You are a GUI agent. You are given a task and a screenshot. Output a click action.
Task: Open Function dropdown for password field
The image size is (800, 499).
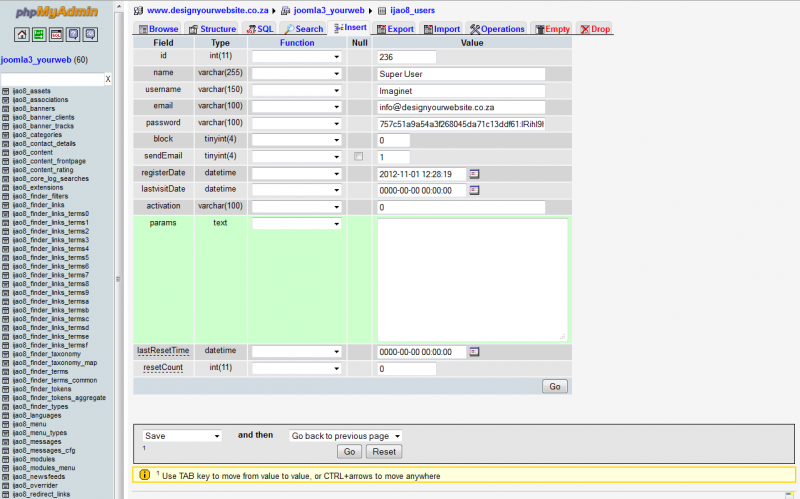click(x=296, y=123)
